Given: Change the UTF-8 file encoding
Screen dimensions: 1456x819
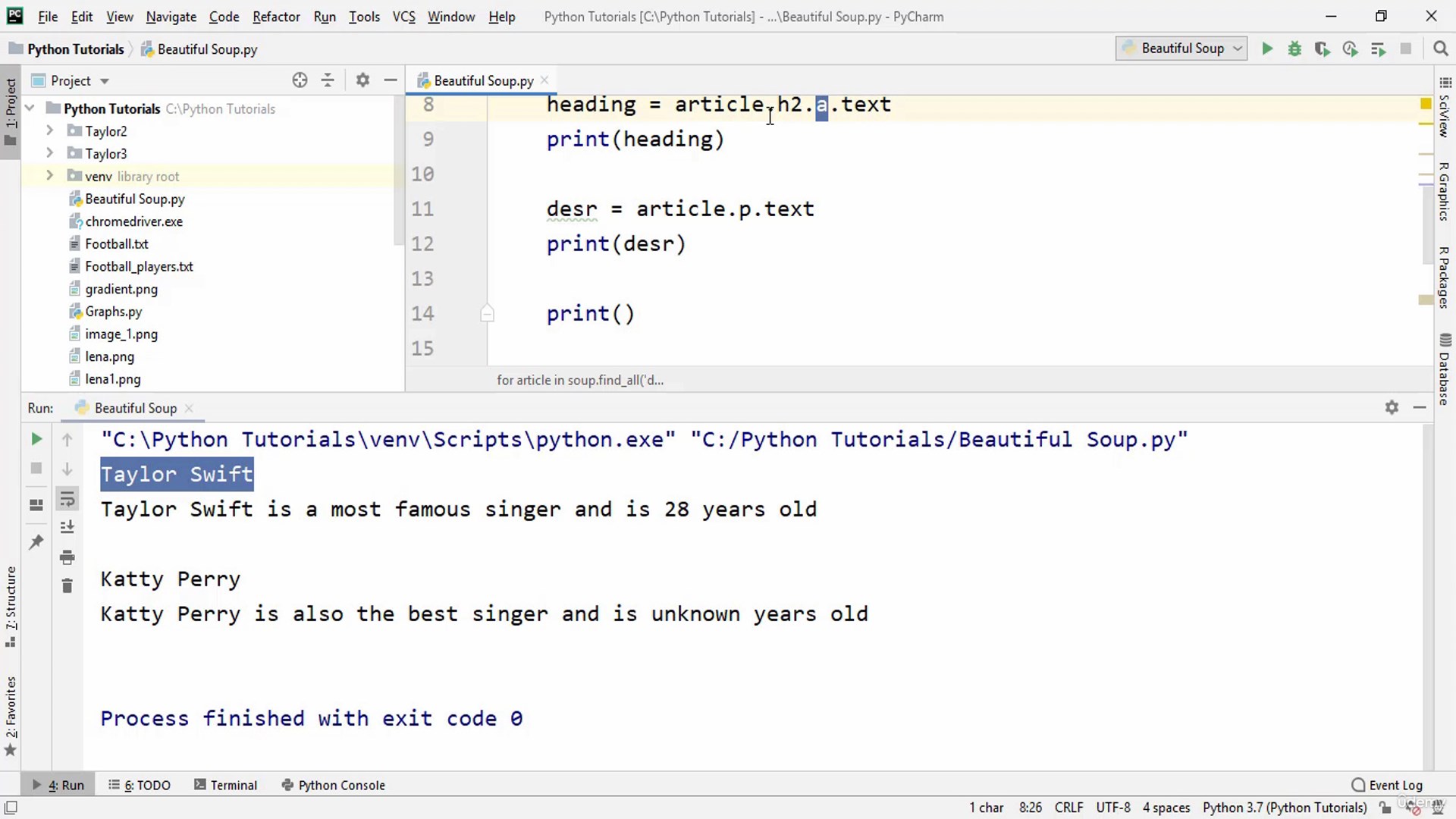Looking at the screenshot, I should tap(1112, 808).
